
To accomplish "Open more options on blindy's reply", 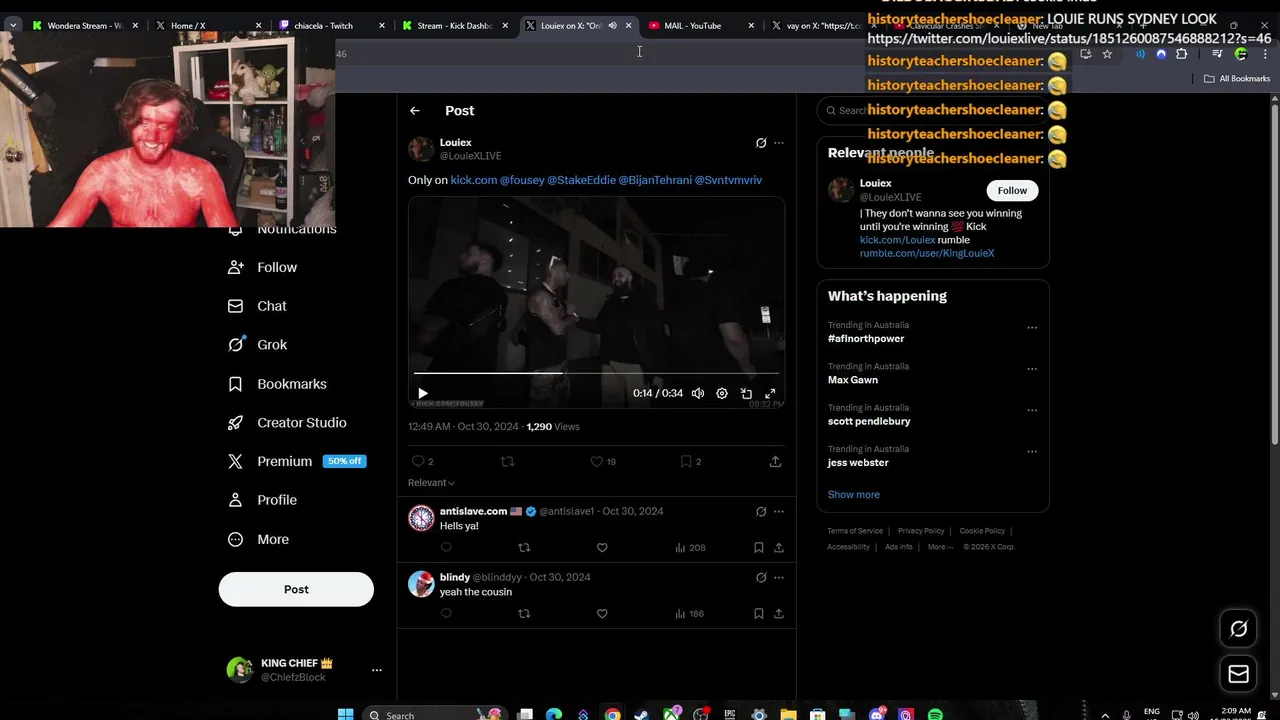I will (x=779, y=578).
